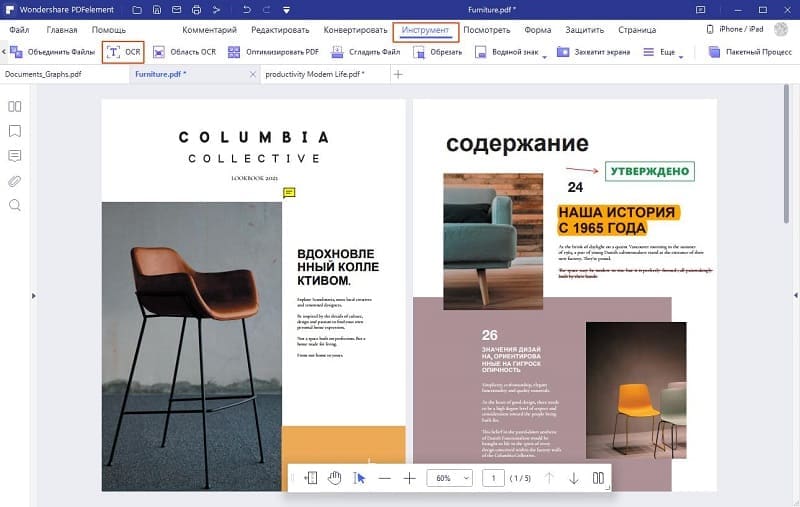The image size is (800, 507).
Task: Expand the left sidebar panel arrow
Action: pos(34,296)
